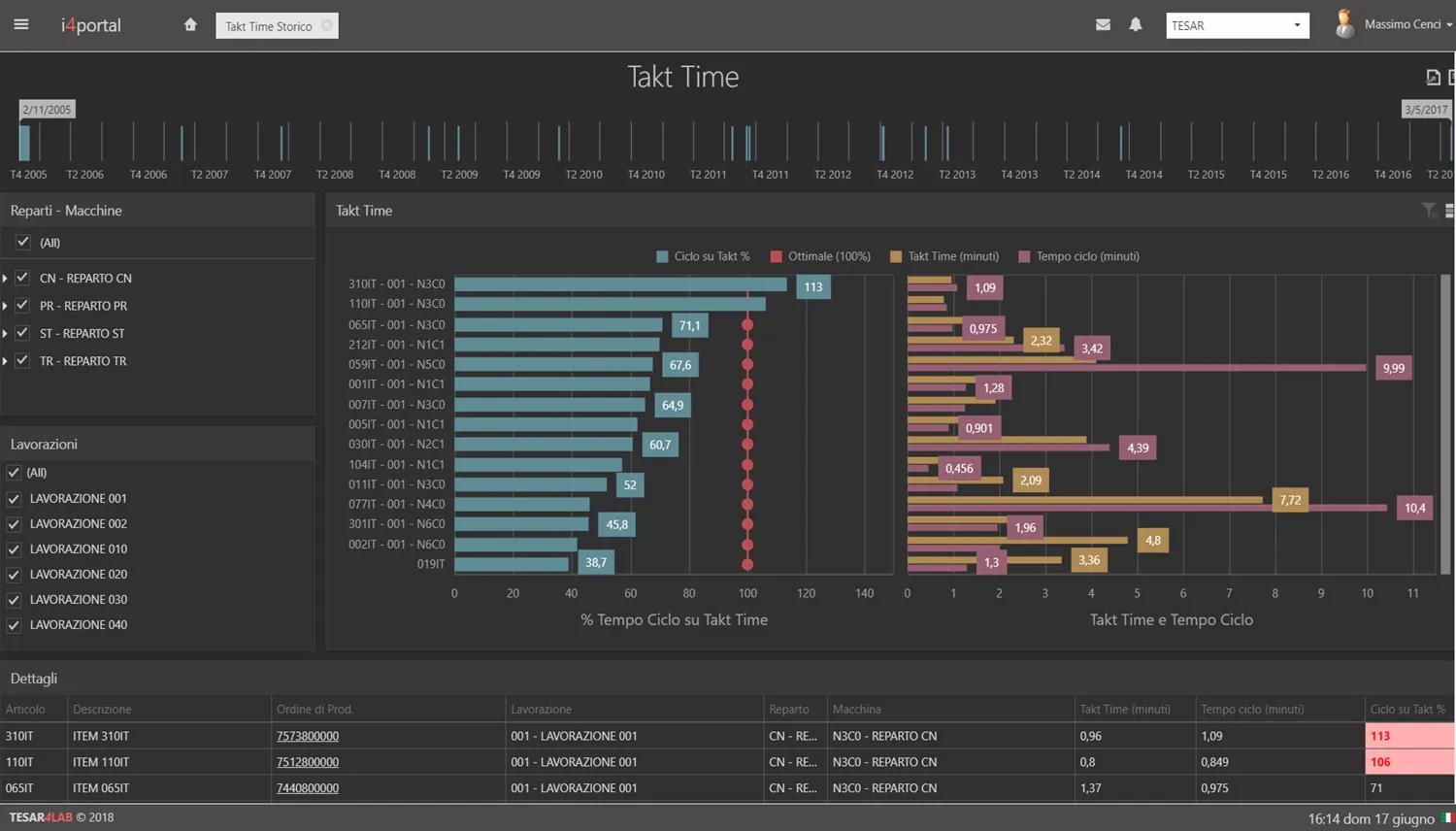Open production order 7573800000 link
This screenshot has height=831, width=1456.
(x=308, y=736)
